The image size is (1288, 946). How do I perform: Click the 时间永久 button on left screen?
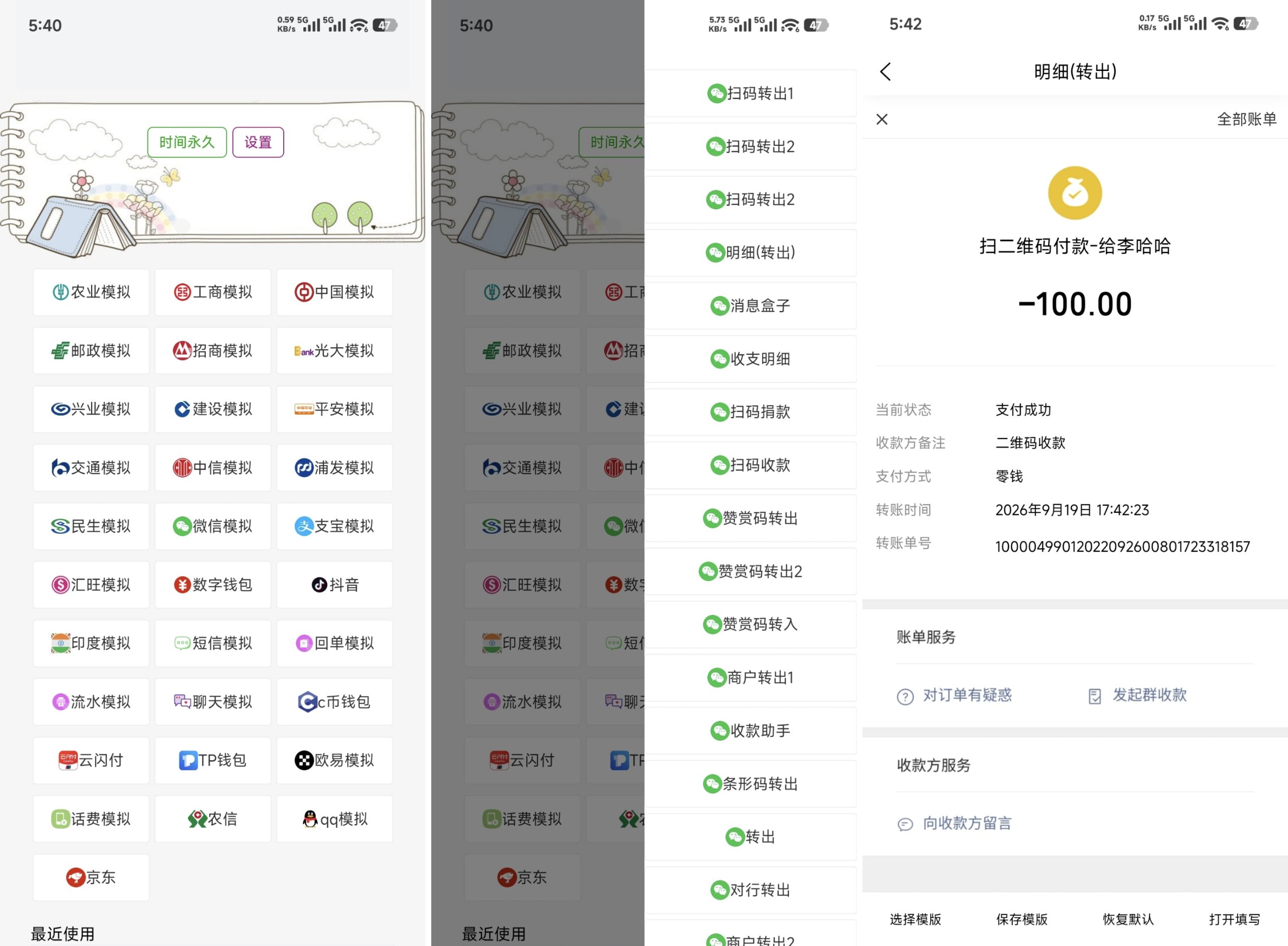point(187,142)
